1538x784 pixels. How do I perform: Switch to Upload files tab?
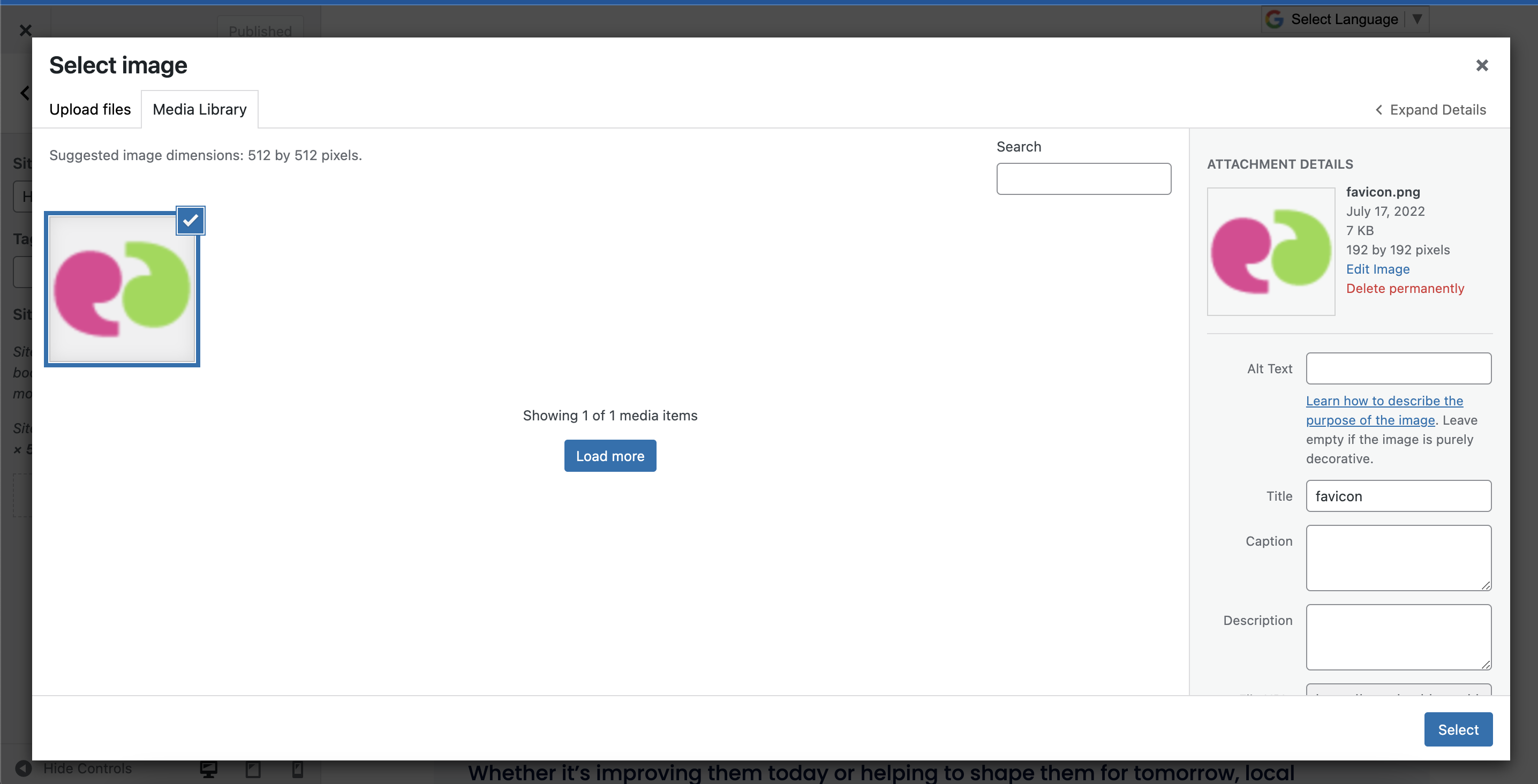tap(89, 109)
